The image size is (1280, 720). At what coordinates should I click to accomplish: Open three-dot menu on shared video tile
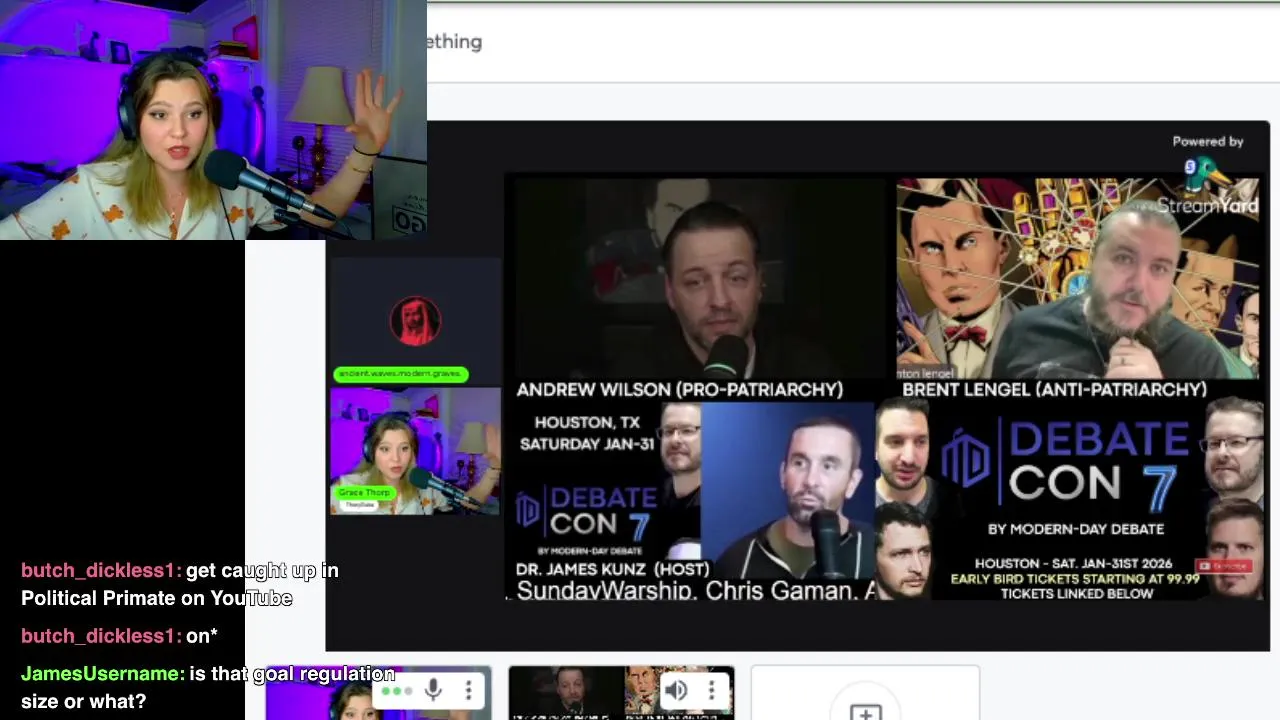[711, 690]
